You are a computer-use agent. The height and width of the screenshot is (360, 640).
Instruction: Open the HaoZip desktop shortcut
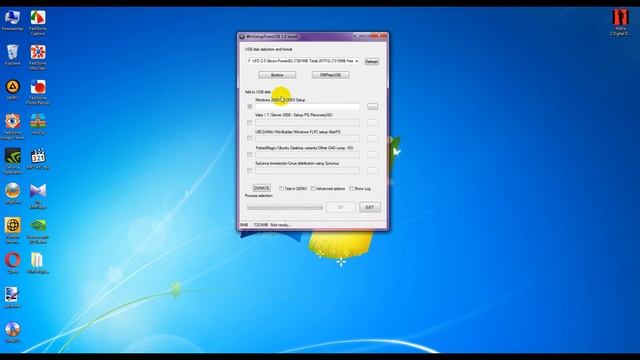[x=38, y=124]
